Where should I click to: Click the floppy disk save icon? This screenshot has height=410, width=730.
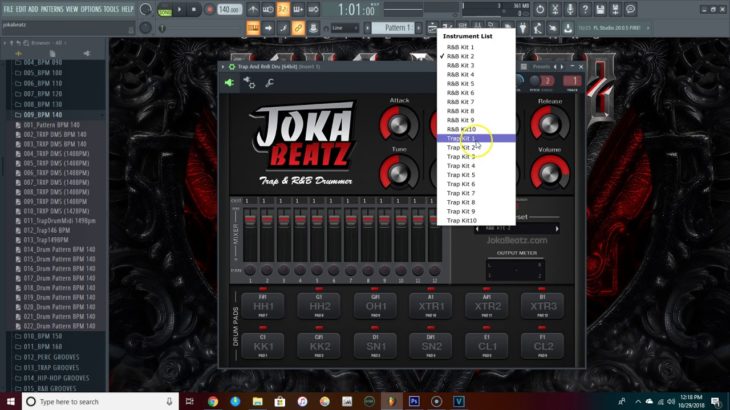pyautogui.click(x=600, y=9)
